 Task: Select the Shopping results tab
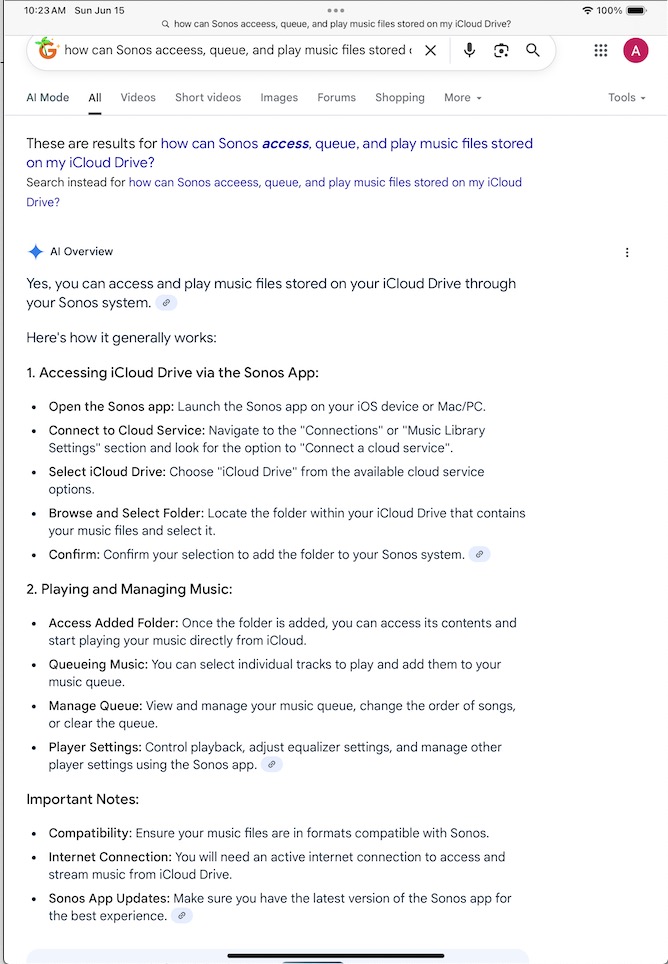[399, 98]
